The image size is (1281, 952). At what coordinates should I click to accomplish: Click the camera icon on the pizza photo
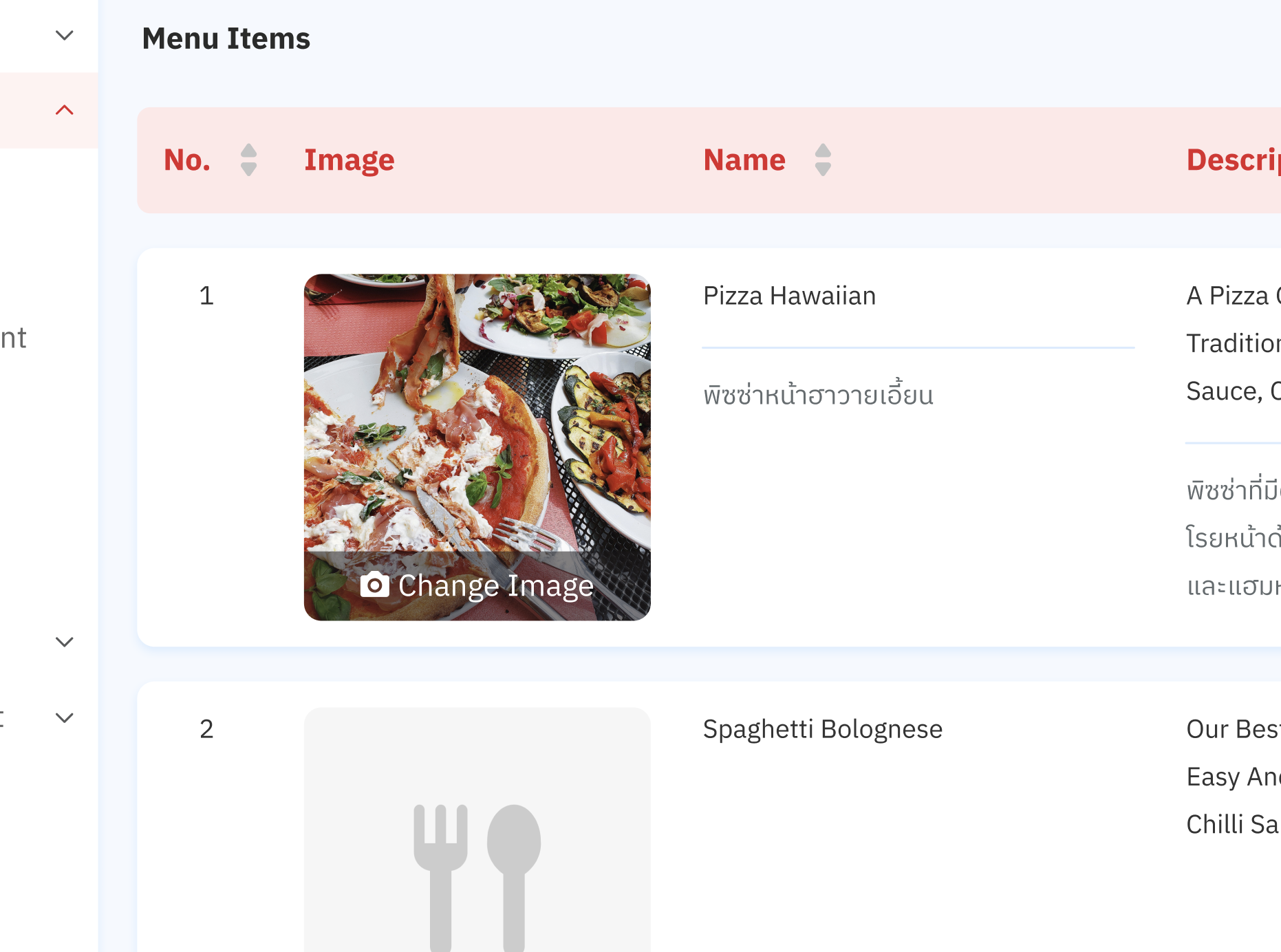tap(375, 585)
